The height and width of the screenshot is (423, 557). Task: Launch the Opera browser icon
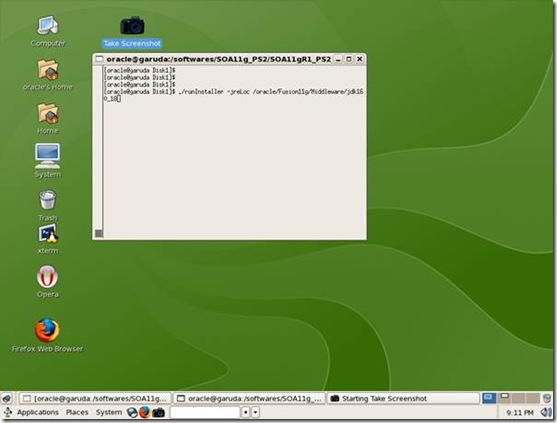coord(48,281)
